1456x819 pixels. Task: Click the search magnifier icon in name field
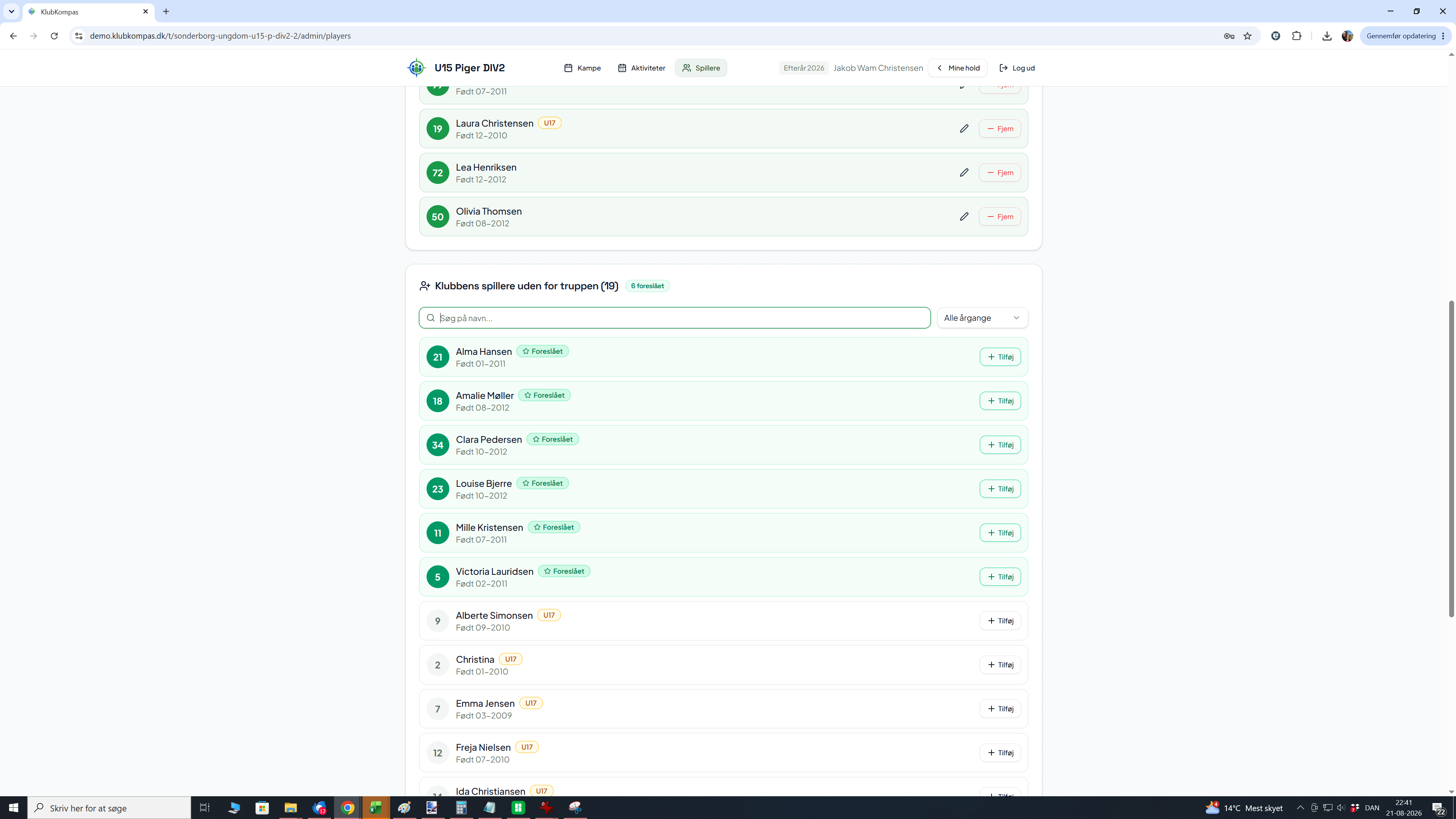click(431, 318)
